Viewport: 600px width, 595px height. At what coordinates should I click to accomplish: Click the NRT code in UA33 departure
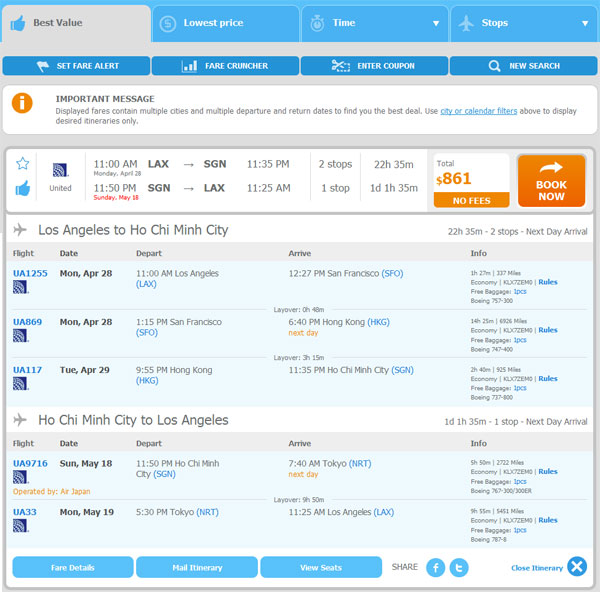pos(207,512)
